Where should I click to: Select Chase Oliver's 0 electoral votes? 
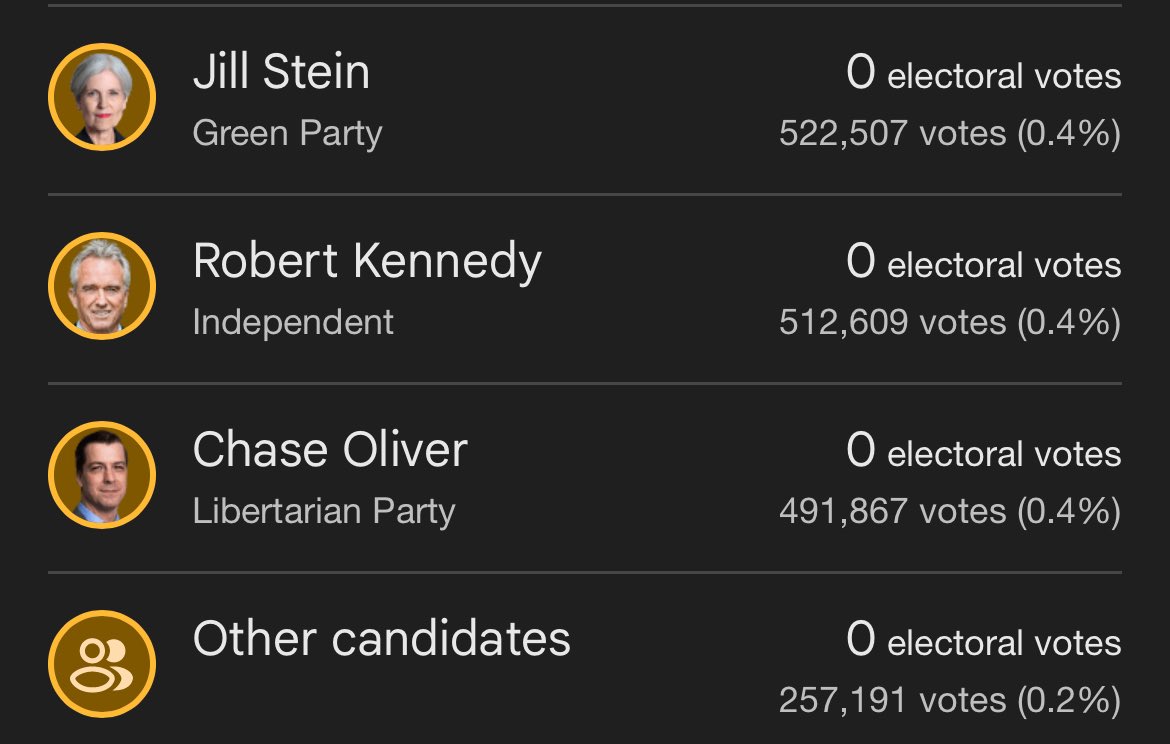tap(983, 451)
